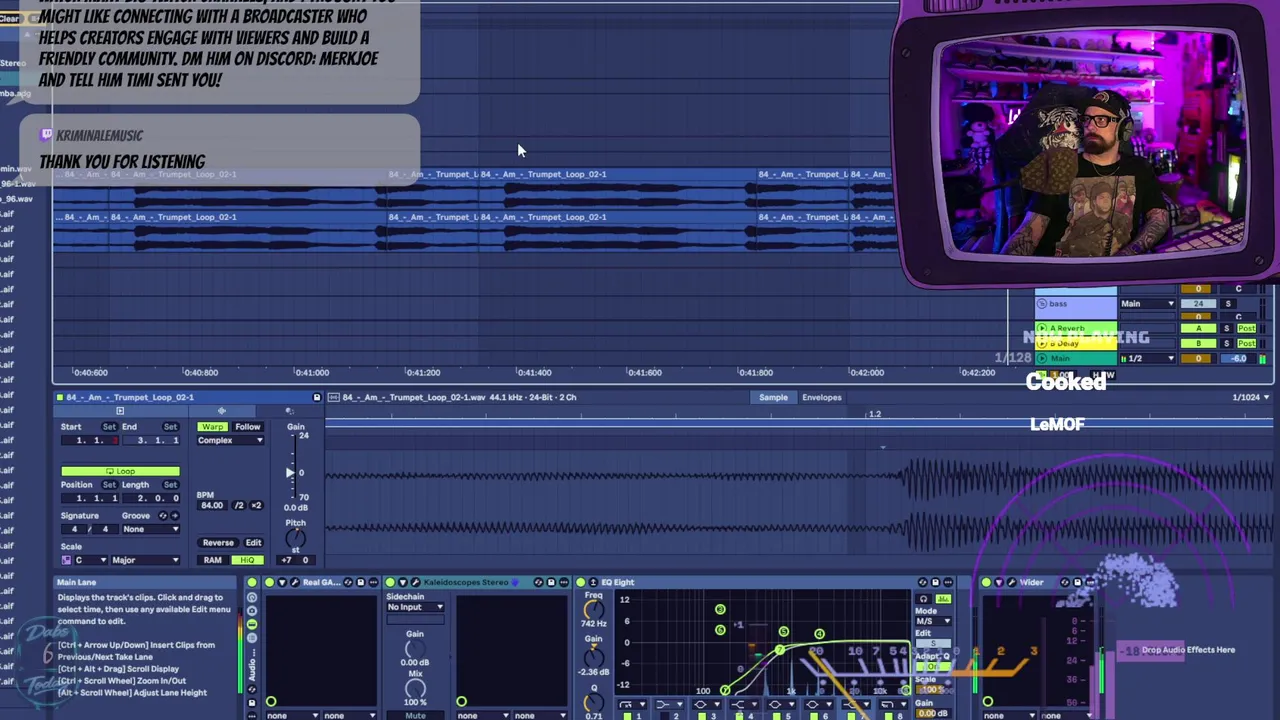
Task: Save the Real GA device preset
Action: pyautogui.click(x=361, y=582)
